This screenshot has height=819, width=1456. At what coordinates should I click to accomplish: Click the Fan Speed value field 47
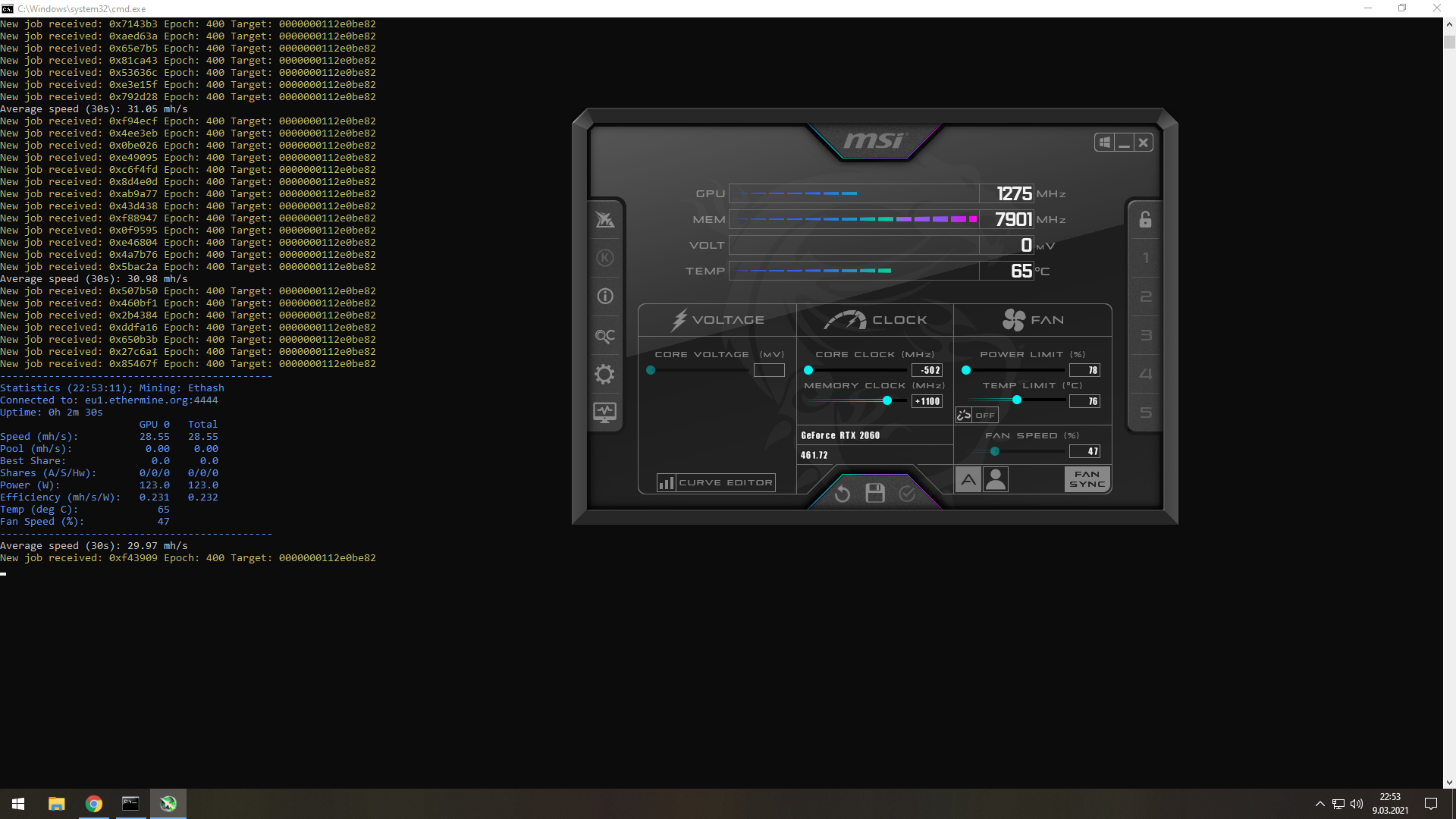tap(1084, 451)
